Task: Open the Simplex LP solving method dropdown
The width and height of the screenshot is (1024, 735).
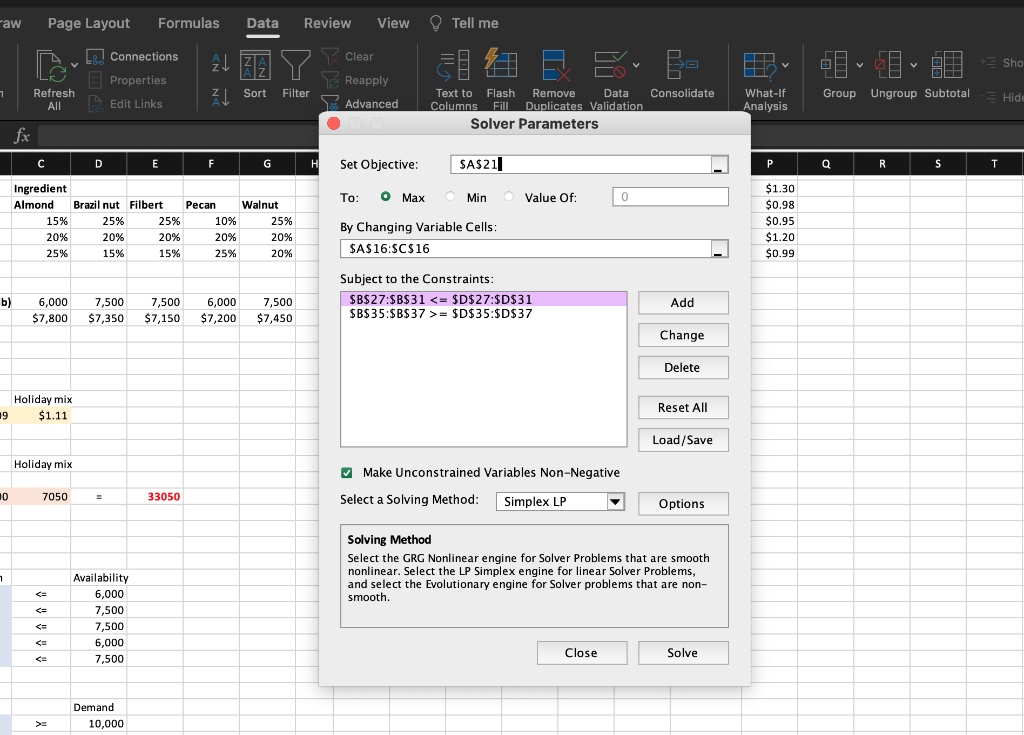Action: tap(615, 502)
